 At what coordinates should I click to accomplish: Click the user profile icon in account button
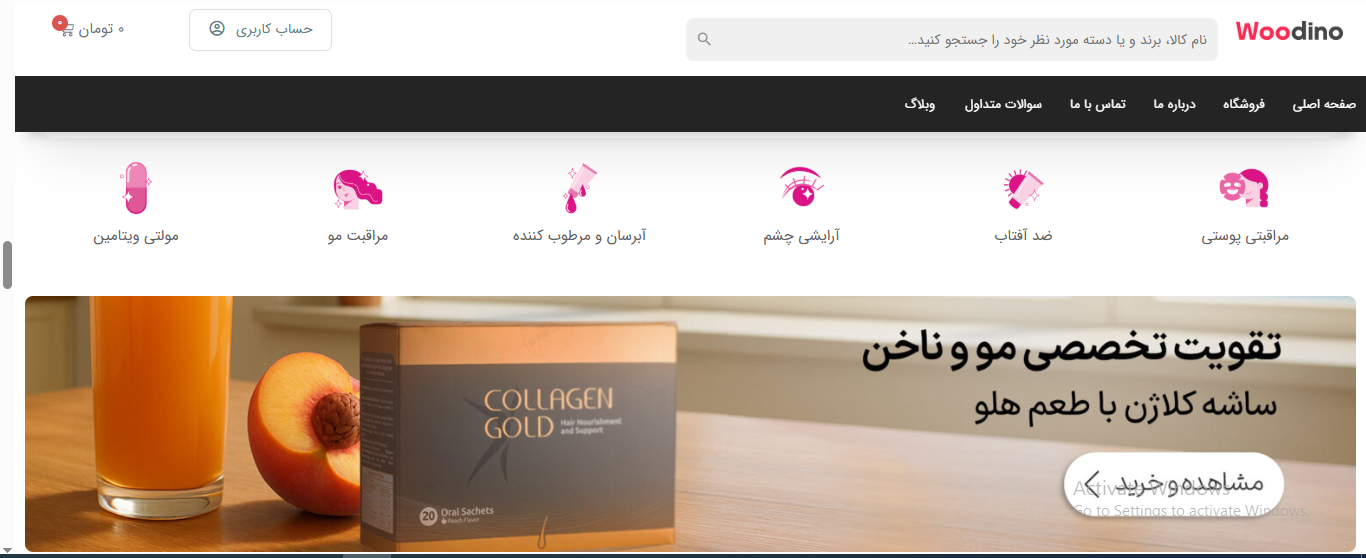217,29
